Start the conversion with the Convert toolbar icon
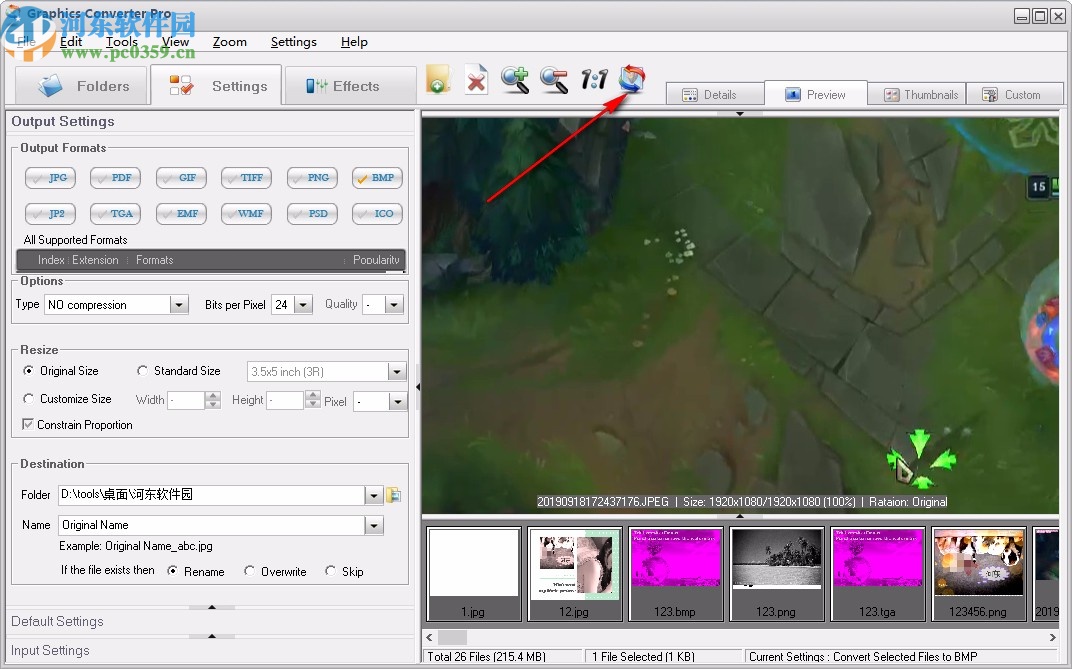The height and width of the screenshot is (669, 1072). pos(631,79)
